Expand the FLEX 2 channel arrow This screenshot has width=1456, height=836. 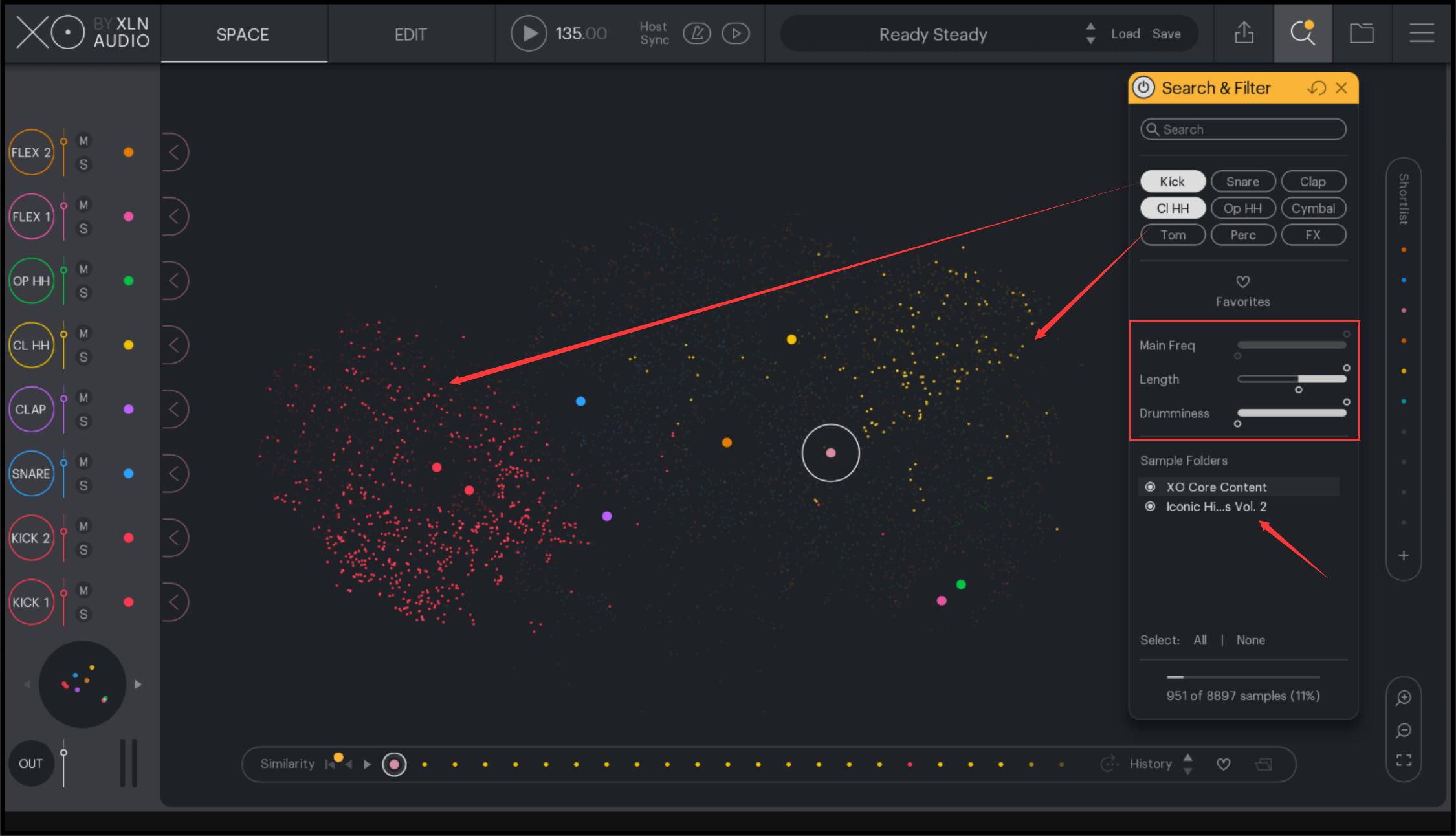tap(174, 152)
